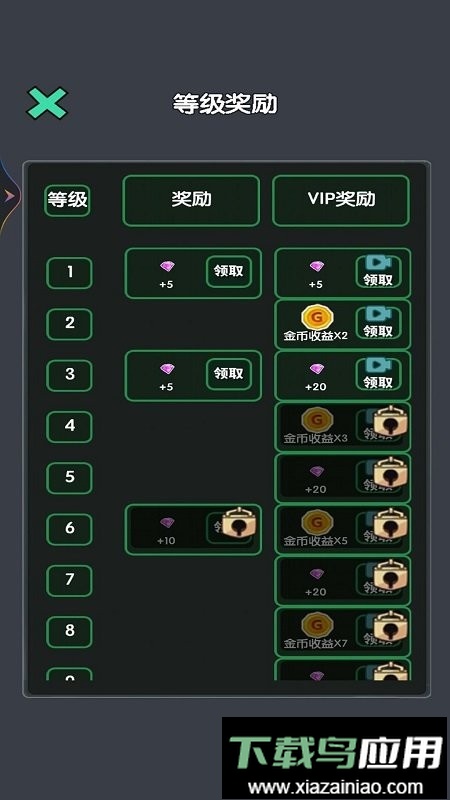Watch video to claim level 3 VIP reward
Viewport: 450px width, 800px height.
coord(378,374)
